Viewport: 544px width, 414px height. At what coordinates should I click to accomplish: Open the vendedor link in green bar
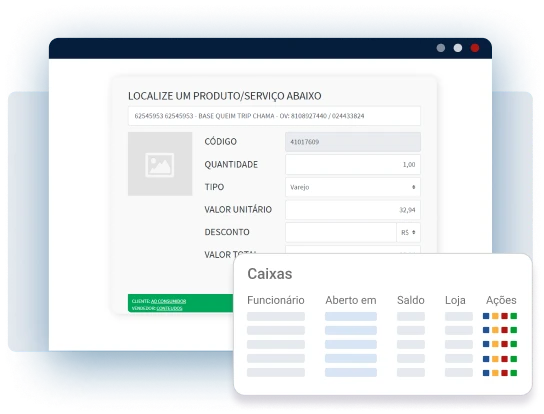click(x=169, y=308)
